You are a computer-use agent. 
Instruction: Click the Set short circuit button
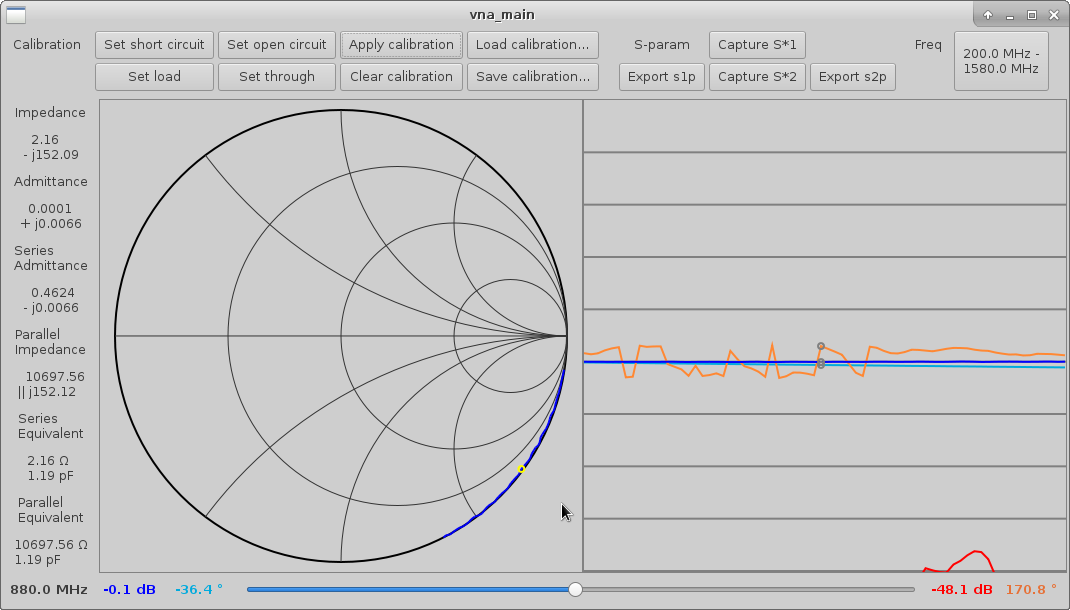(x=154, y=45)
